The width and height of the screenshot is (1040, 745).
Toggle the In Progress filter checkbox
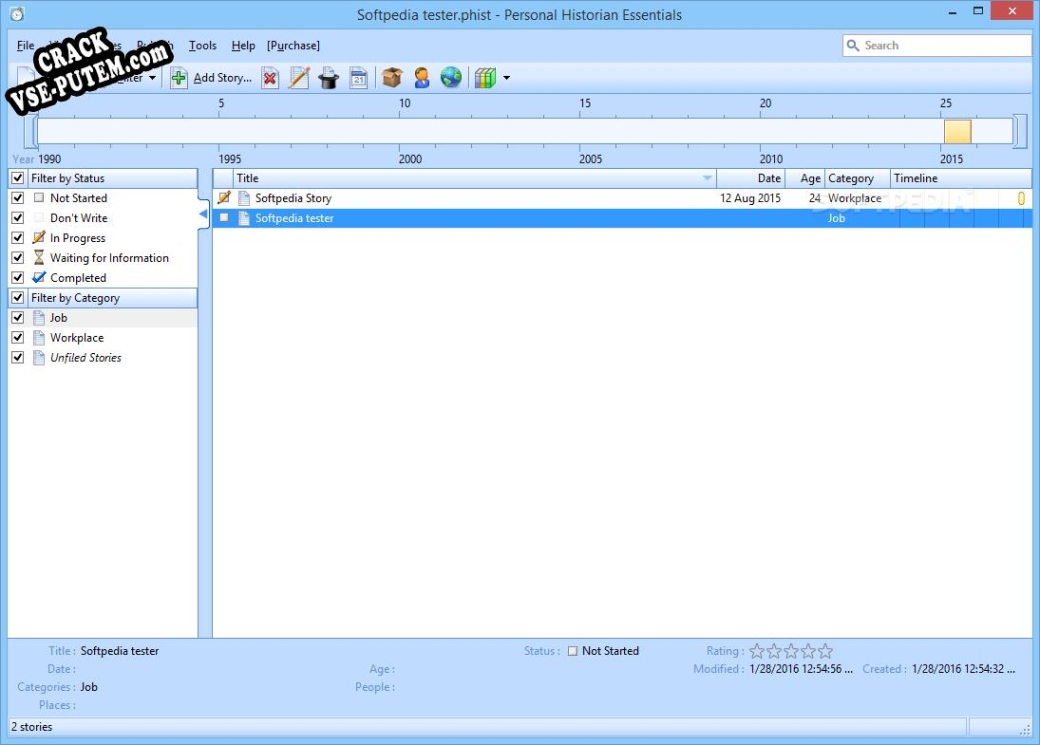[18, 237]
